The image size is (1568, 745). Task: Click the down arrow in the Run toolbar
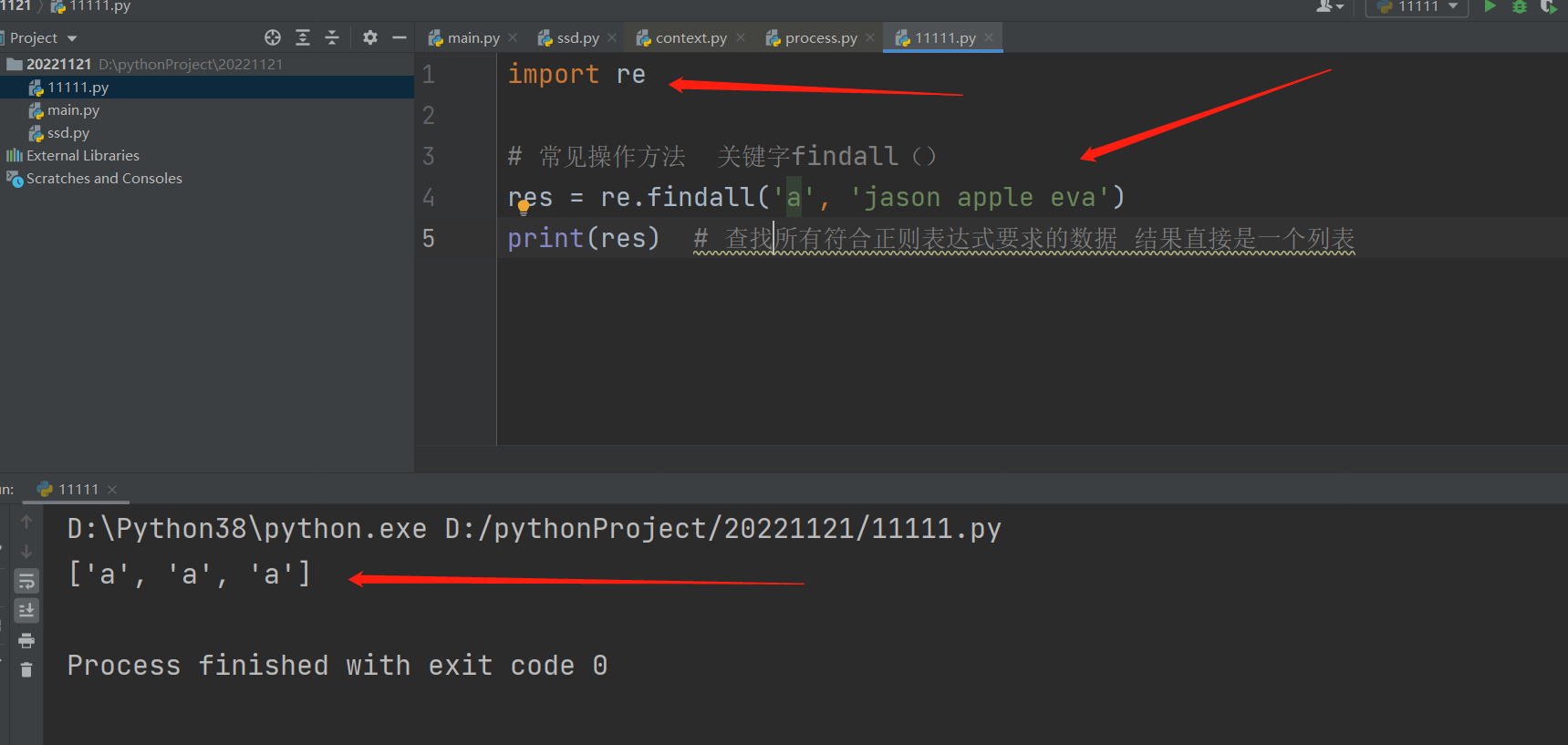(26, 552)
